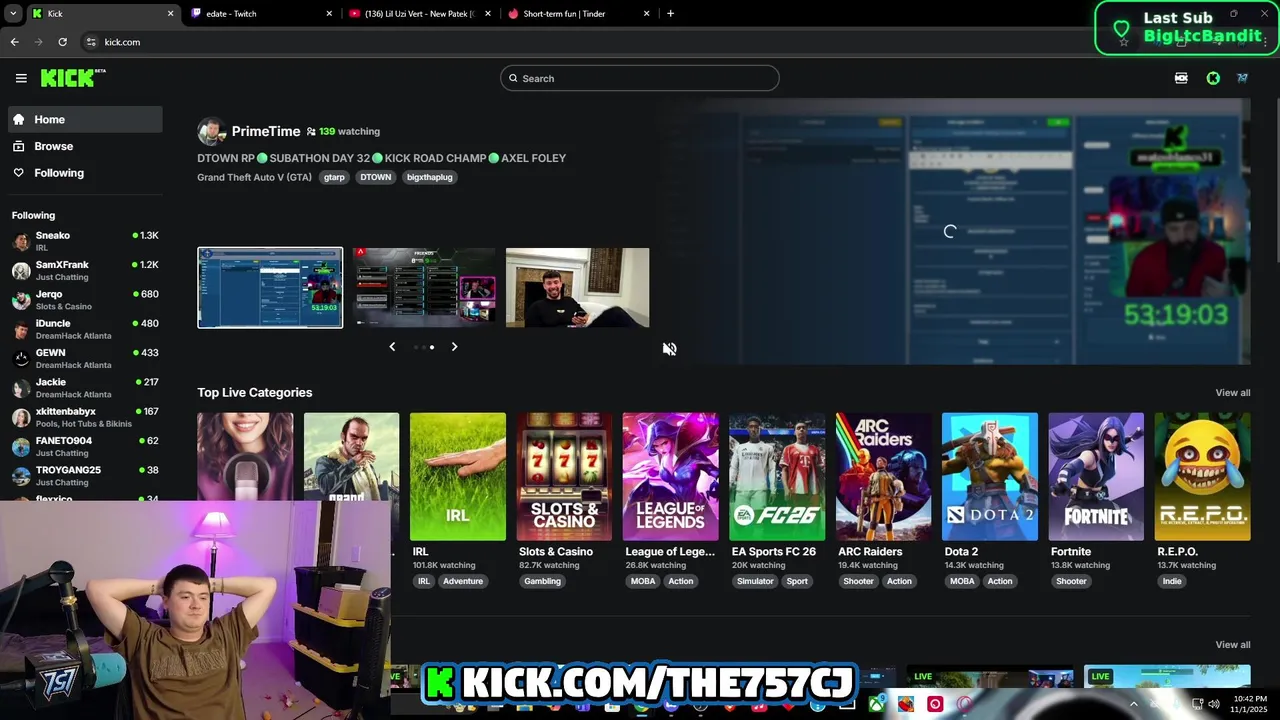Open the green K account icon
The height and width of the screenshot is (720, 1280).
click(x=1213, y=78)
